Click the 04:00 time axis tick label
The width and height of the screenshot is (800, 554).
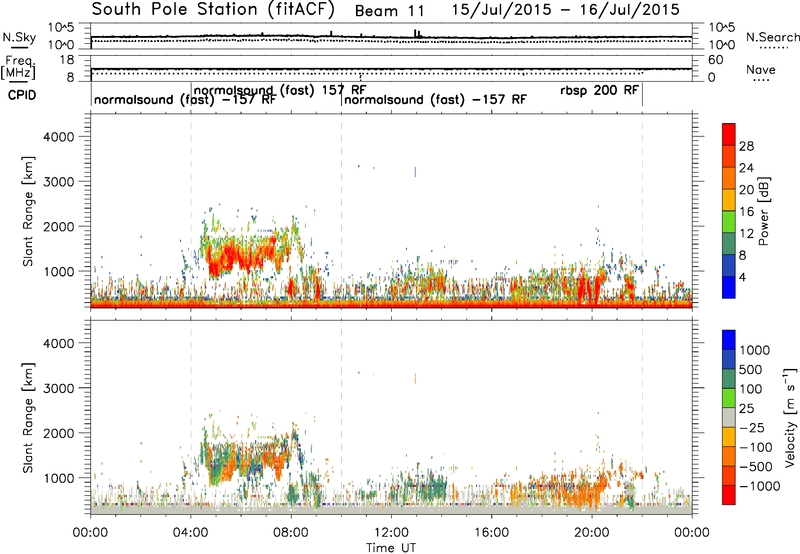[191, 533]
